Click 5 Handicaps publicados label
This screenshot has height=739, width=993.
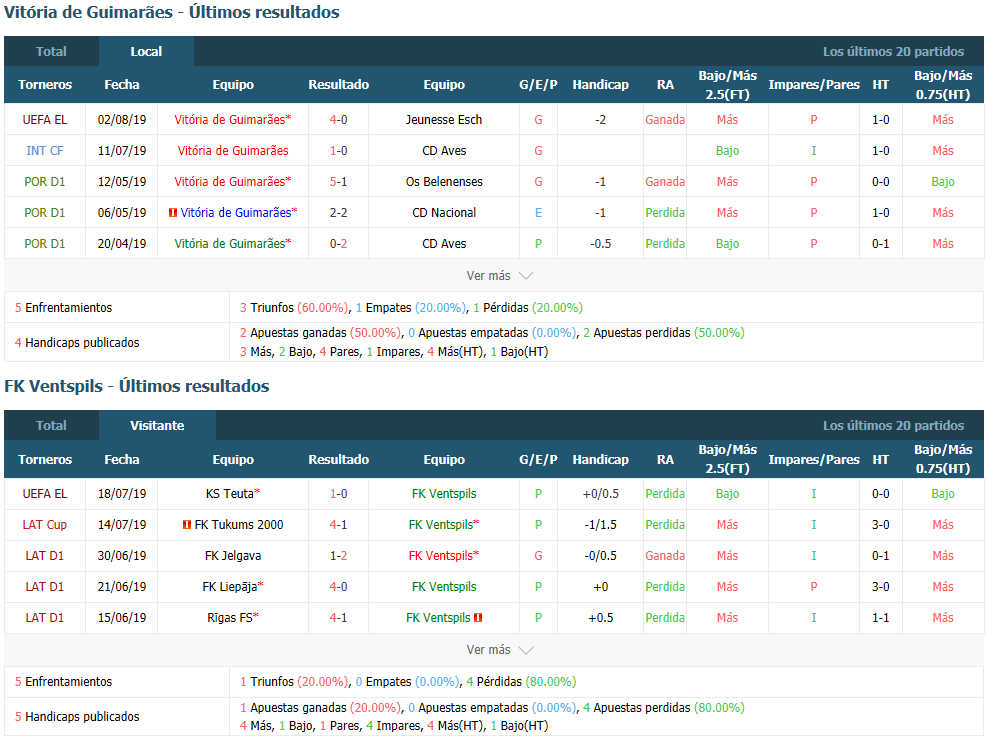77,717
